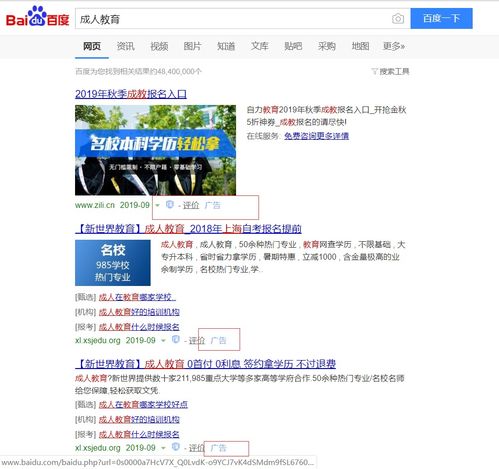Click 广告 label of www.zili.cn result
Screen dimensions: 499x469
[x=212, y=205]
